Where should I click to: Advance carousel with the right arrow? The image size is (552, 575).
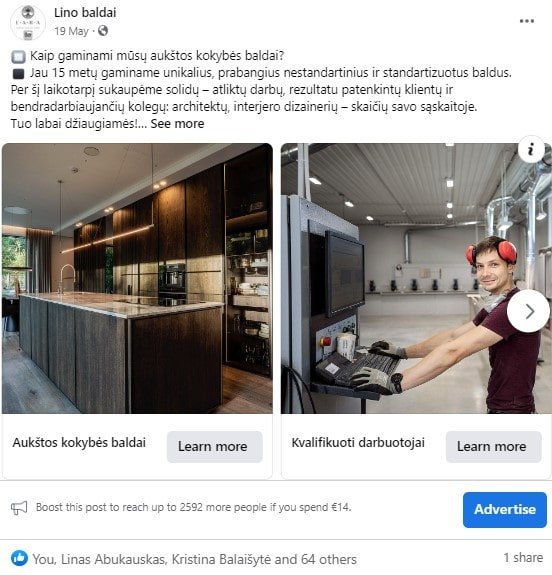point(529,311)
